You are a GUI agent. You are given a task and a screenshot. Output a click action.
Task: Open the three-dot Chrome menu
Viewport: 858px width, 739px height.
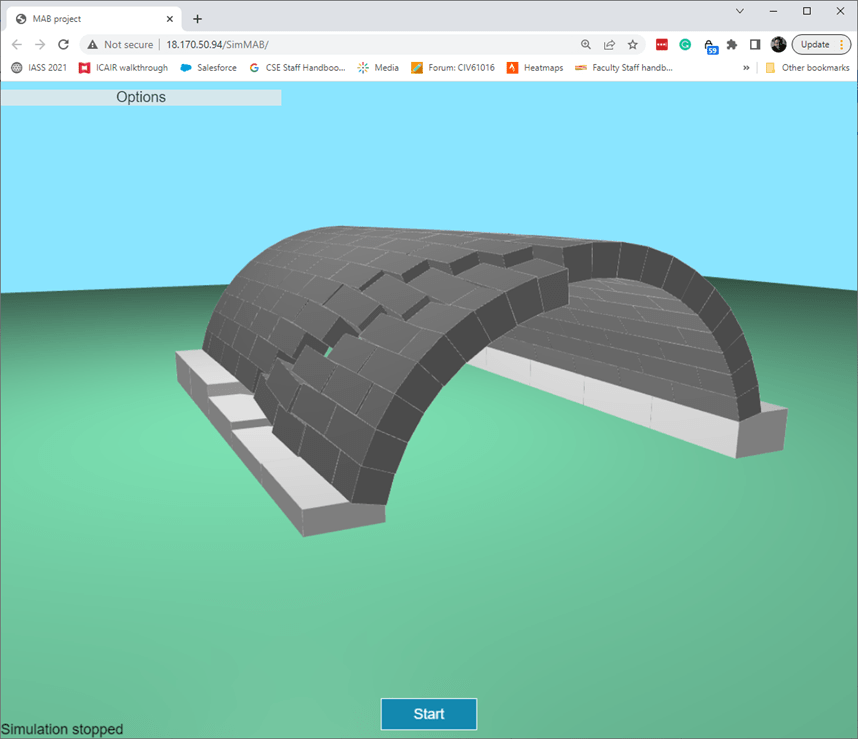click(843, 45)
